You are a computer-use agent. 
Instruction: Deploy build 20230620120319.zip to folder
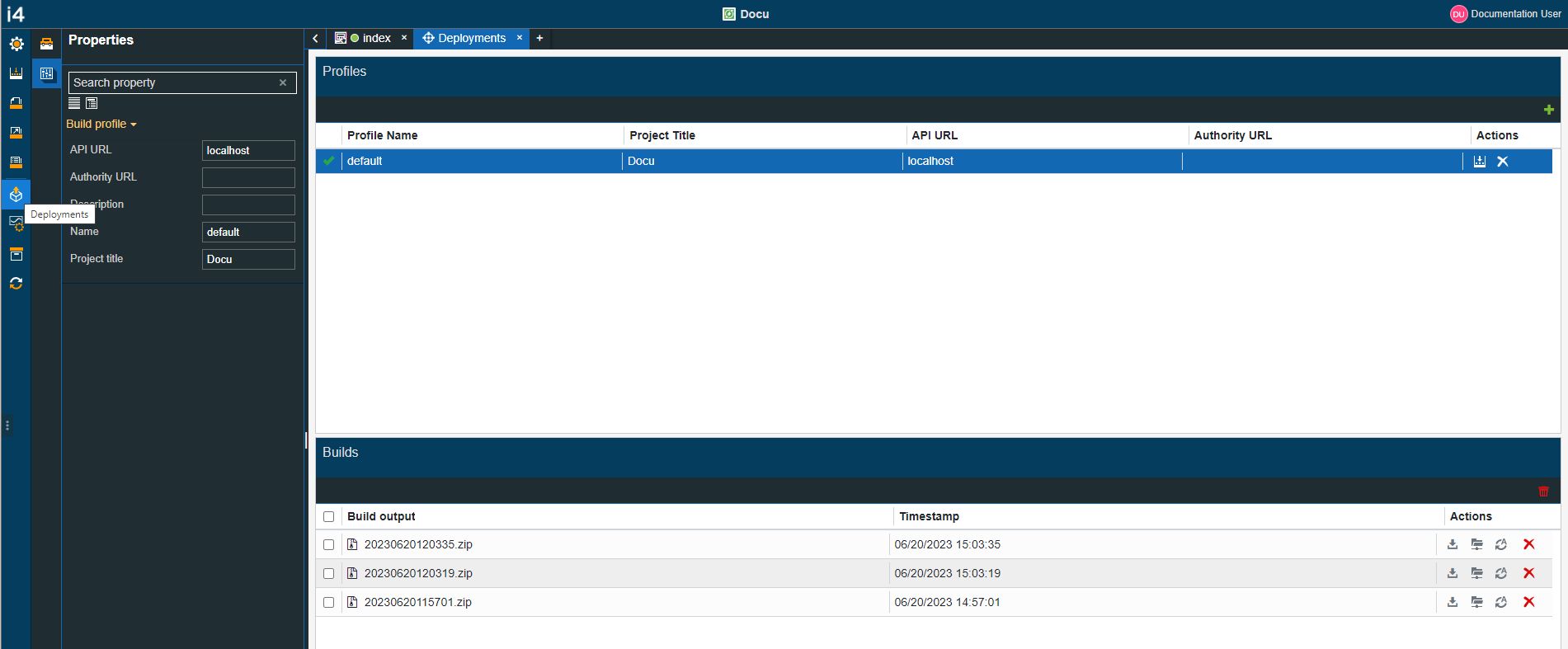click(x=1477, y=573)
